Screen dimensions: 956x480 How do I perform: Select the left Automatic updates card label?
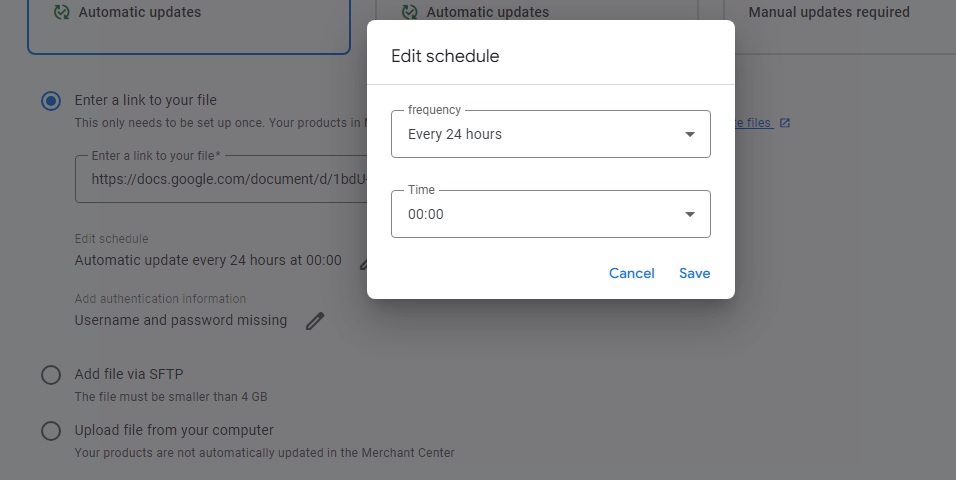pyautogui.click(x=140, y=12)
